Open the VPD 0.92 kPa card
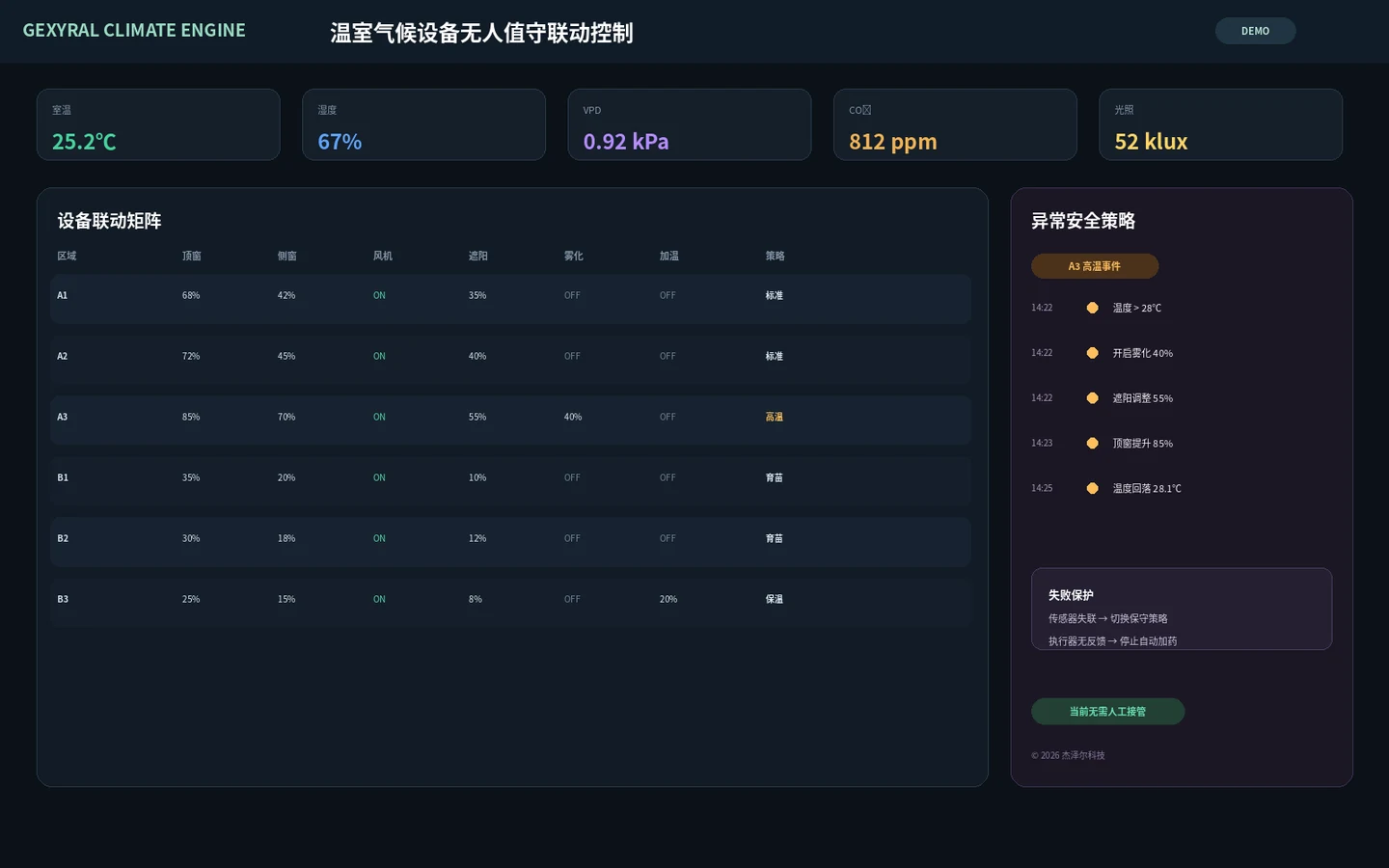This screenshot has height=868, width=1389. pyautogui.click(x=690, y=124)
